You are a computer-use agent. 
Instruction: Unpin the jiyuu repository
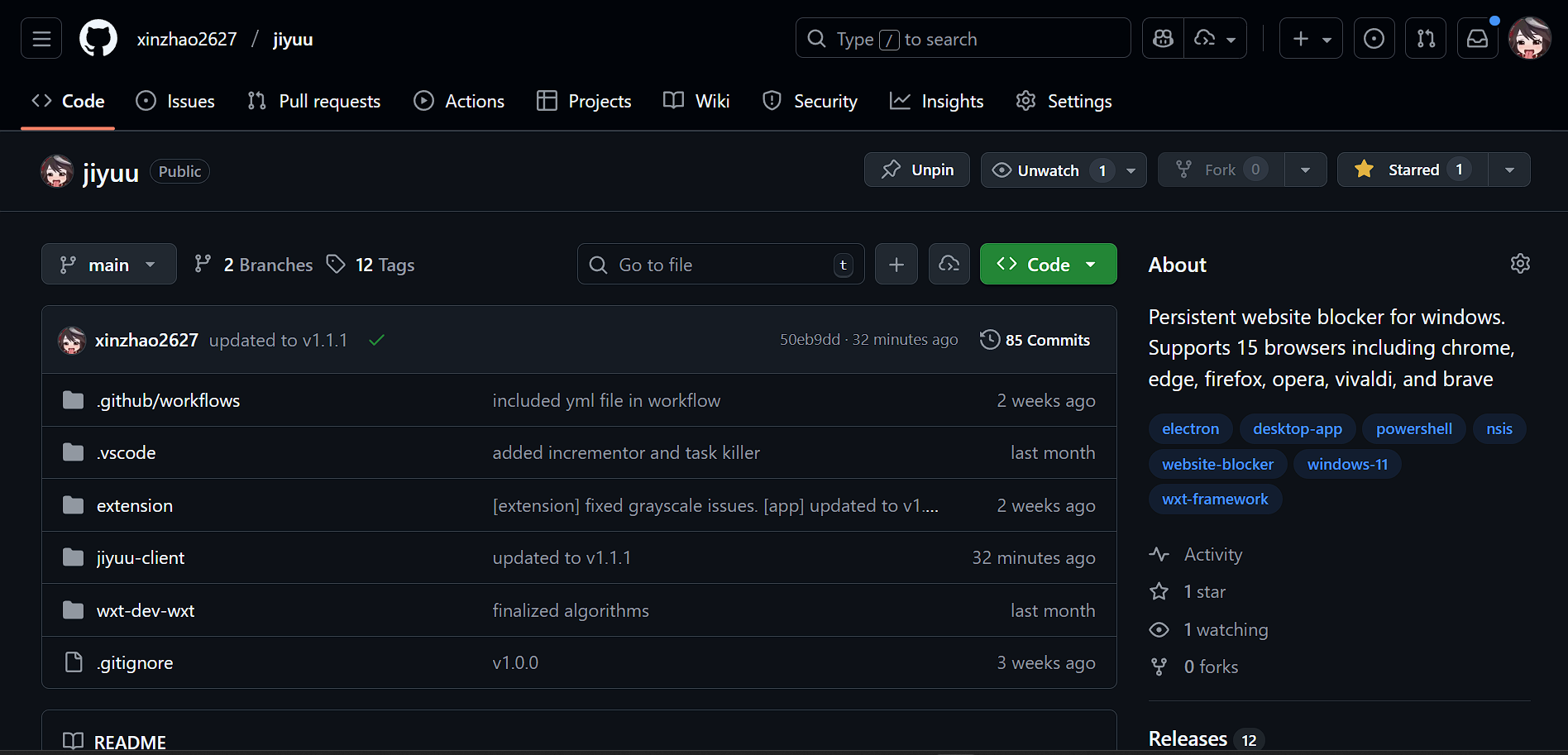point(917,170)
